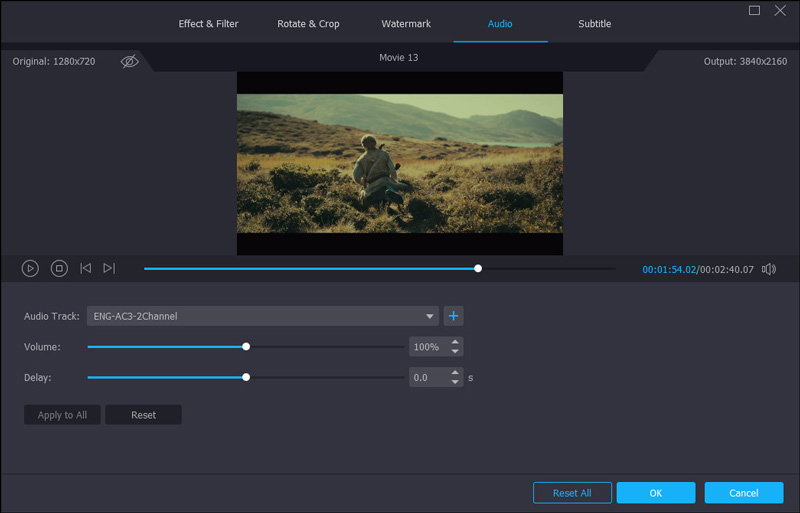Image resolution: width=800 pixels, height=513 pixels.
Task: Skip to the next frame
Action: (109, 268)
